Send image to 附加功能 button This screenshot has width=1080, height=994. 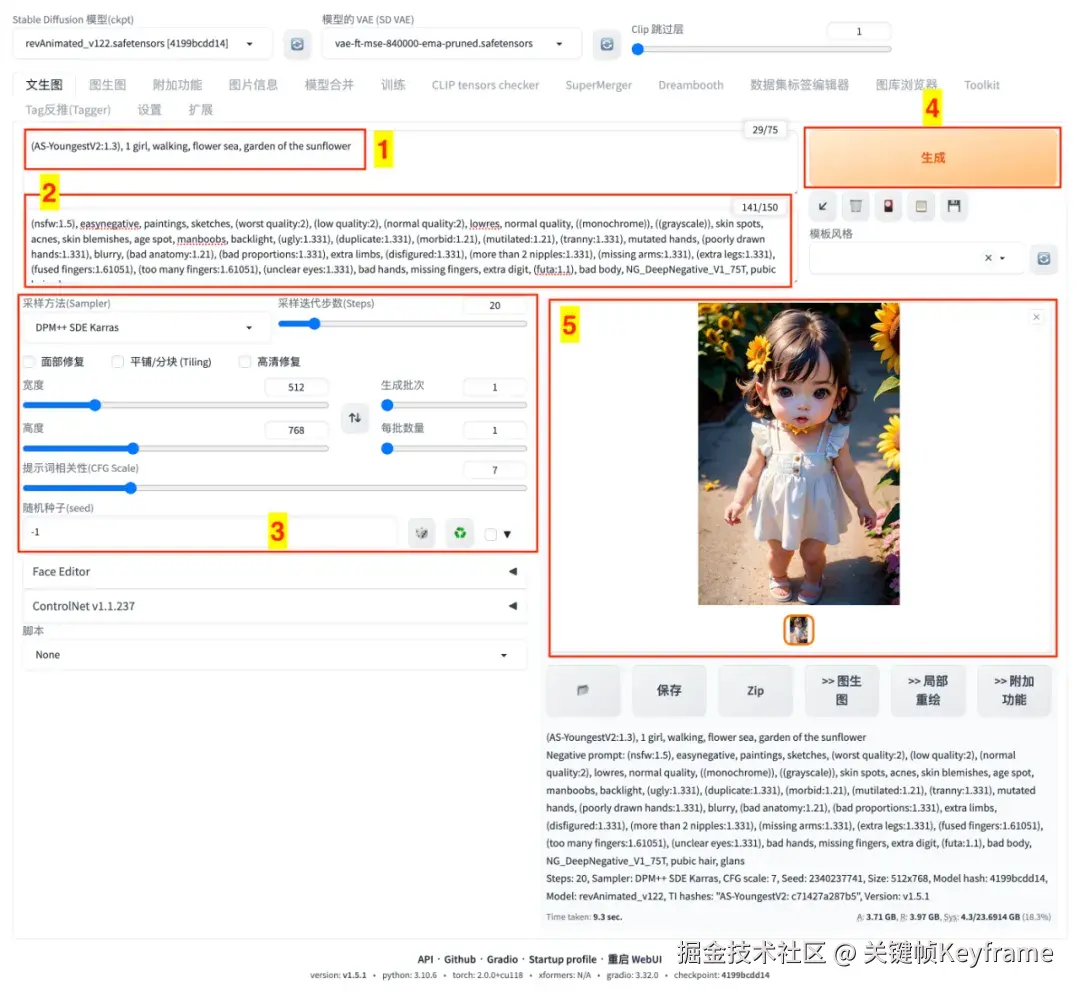pyautogui.click(x=1013, y=690)
